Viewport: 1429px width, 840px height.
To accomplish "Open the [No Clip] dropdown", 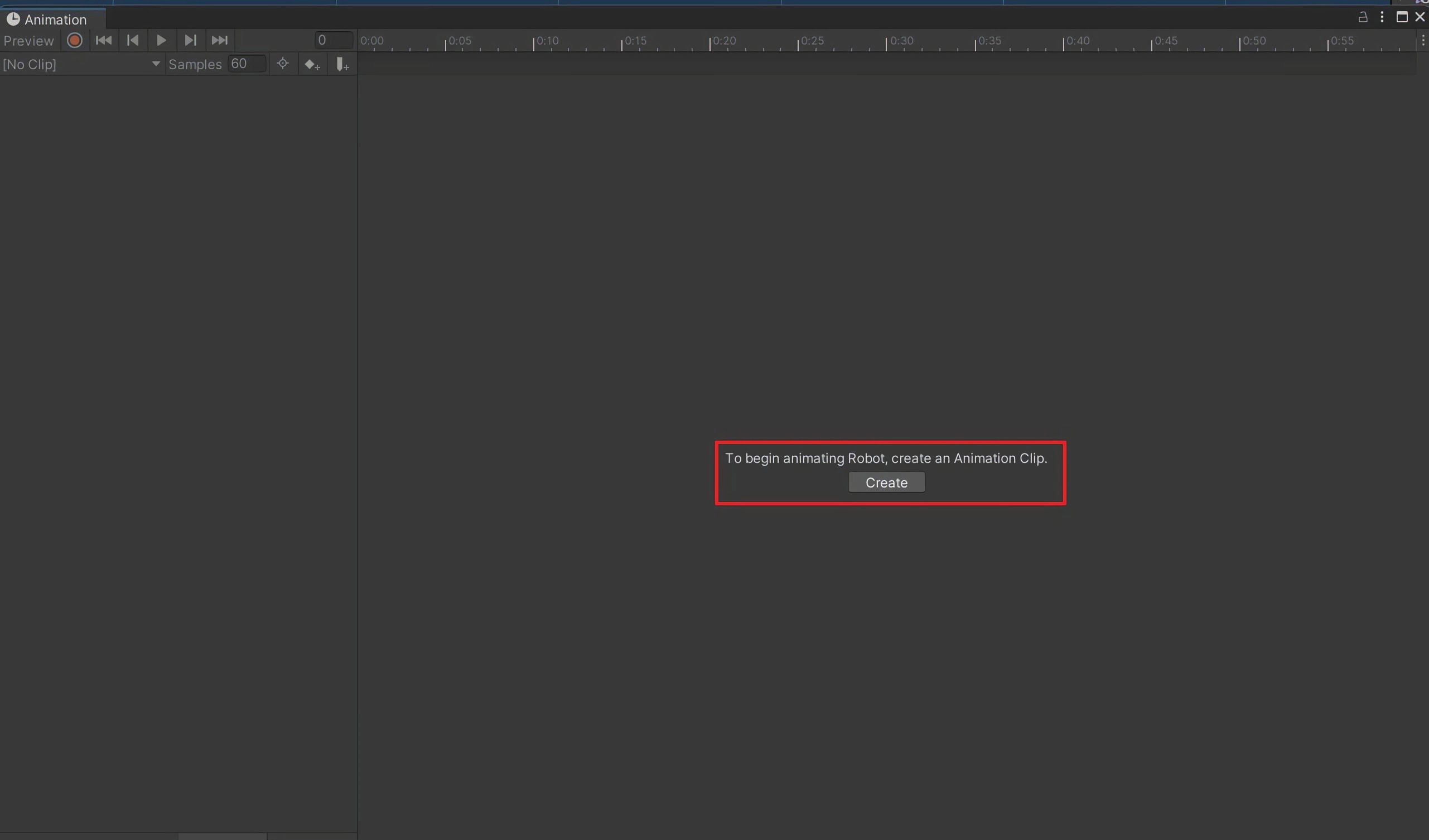I will click(x=81, y=64).
